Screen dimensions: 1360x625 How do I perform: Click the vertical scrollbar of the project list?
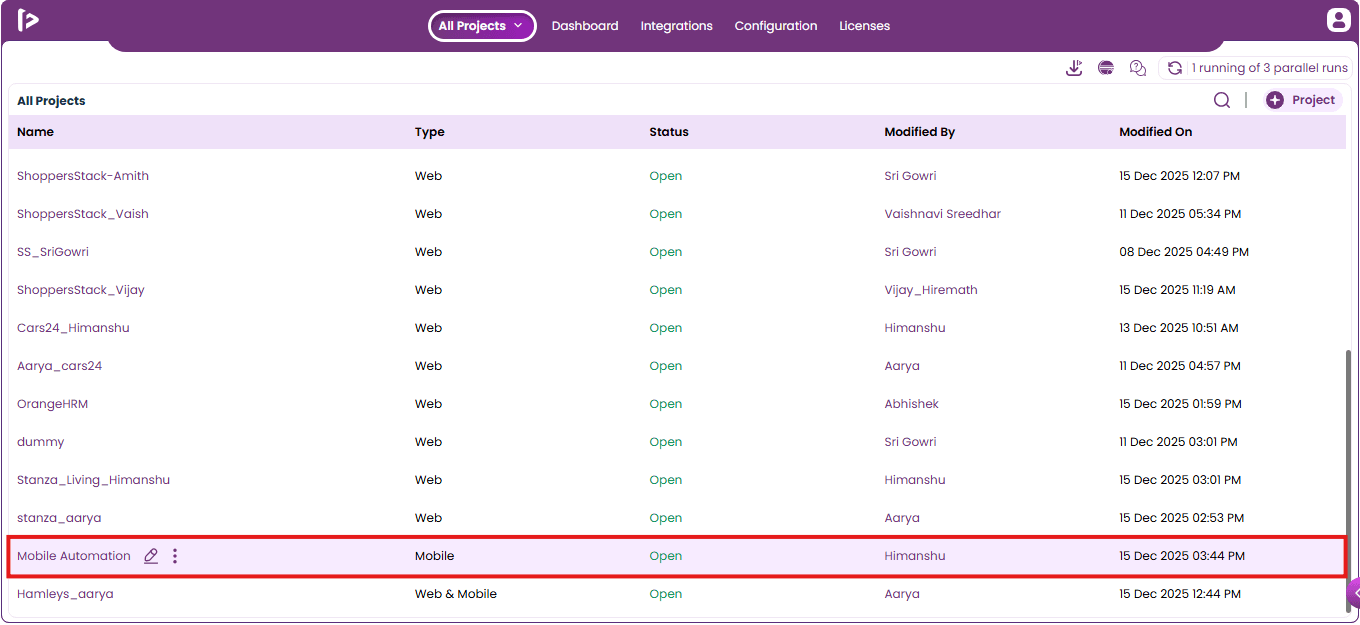(1349, 480)
